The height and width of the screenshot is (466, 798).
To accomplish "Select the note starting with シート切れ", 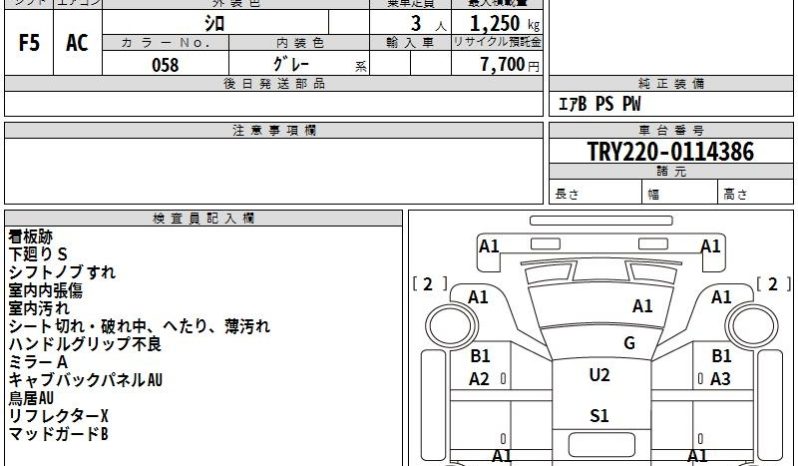I will point(139,326).
